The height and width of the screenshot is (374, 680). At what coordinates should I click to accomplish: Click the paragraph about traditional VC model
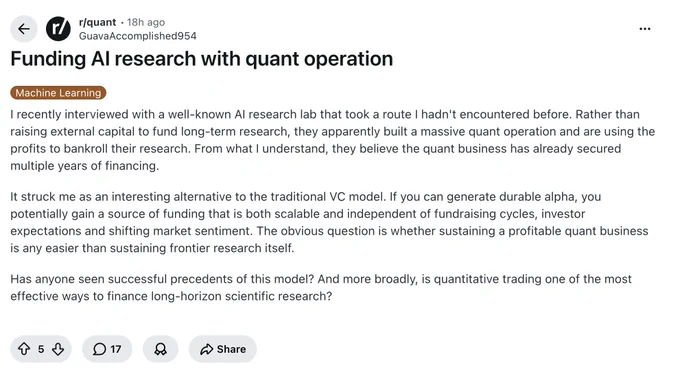(x=330, y=222)
